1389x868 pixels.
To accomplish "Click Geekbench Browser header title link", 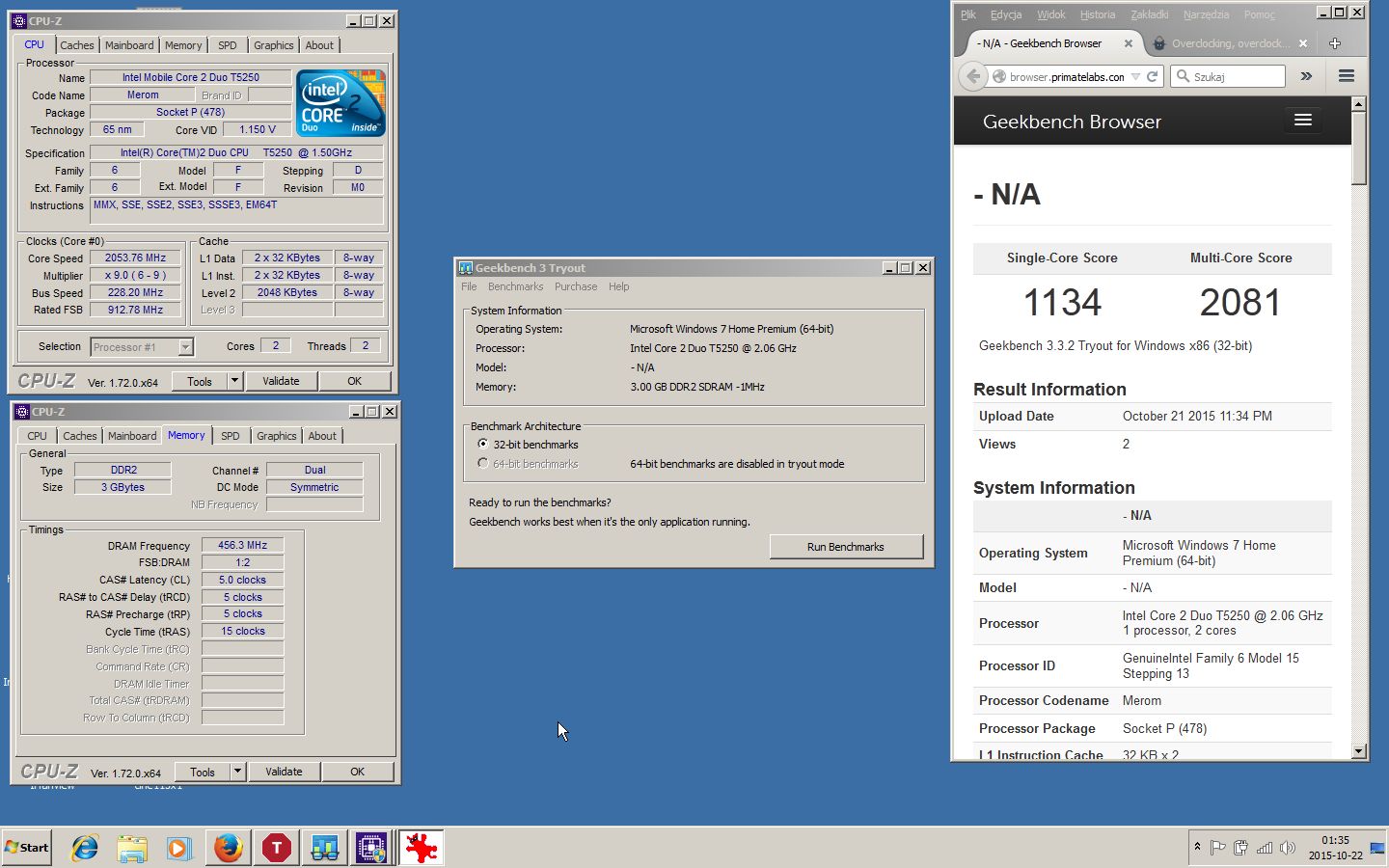I will pos(1072,122).
